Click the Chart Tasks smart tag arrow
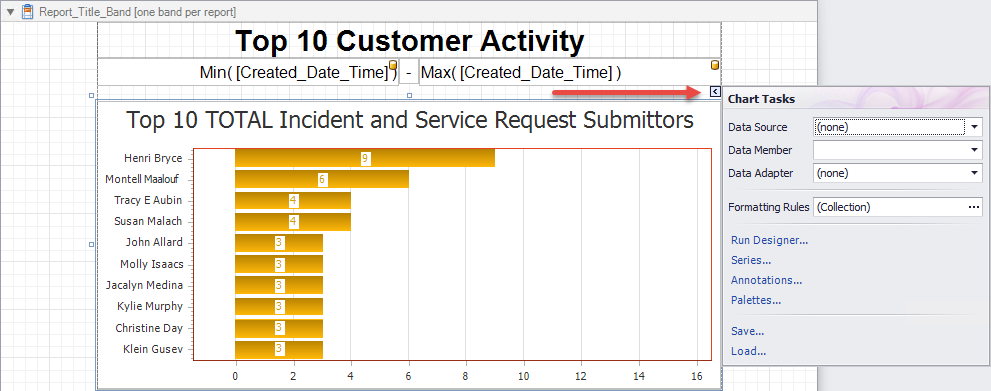 [714, 92]
